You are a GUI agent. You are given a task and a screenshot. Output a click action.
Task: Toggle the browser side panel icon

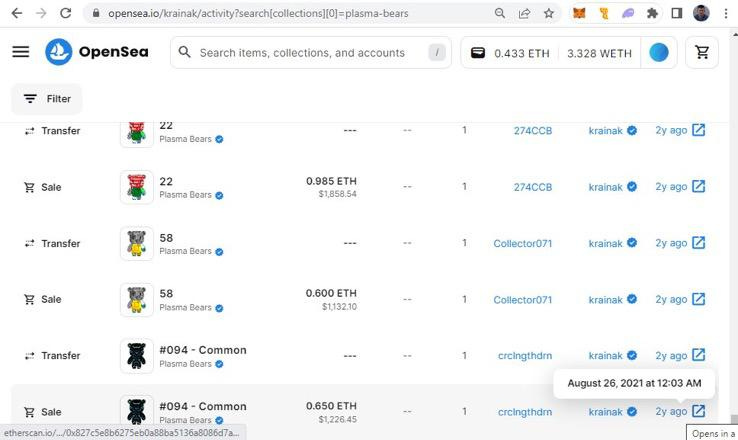point(677,13)
